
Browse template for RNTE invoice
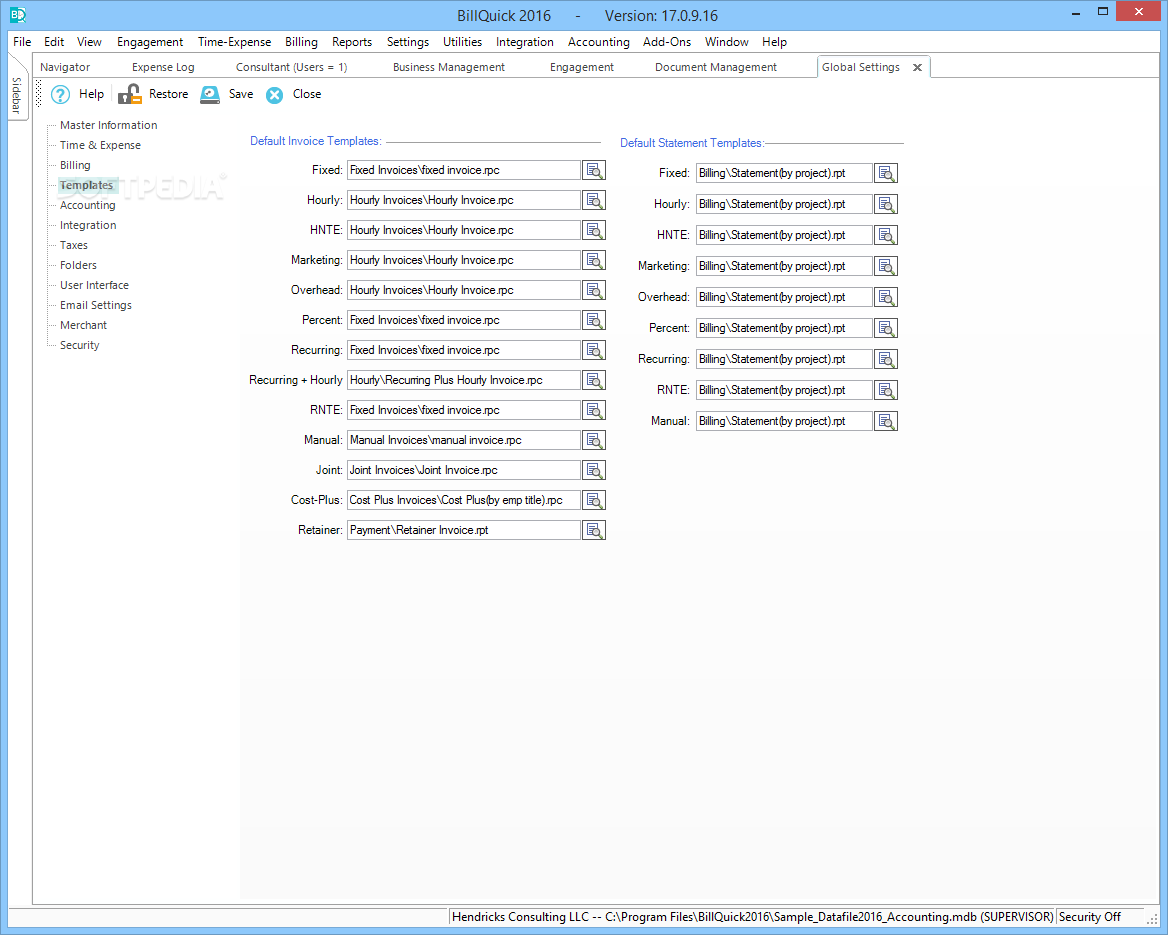(x=594, y=410)
